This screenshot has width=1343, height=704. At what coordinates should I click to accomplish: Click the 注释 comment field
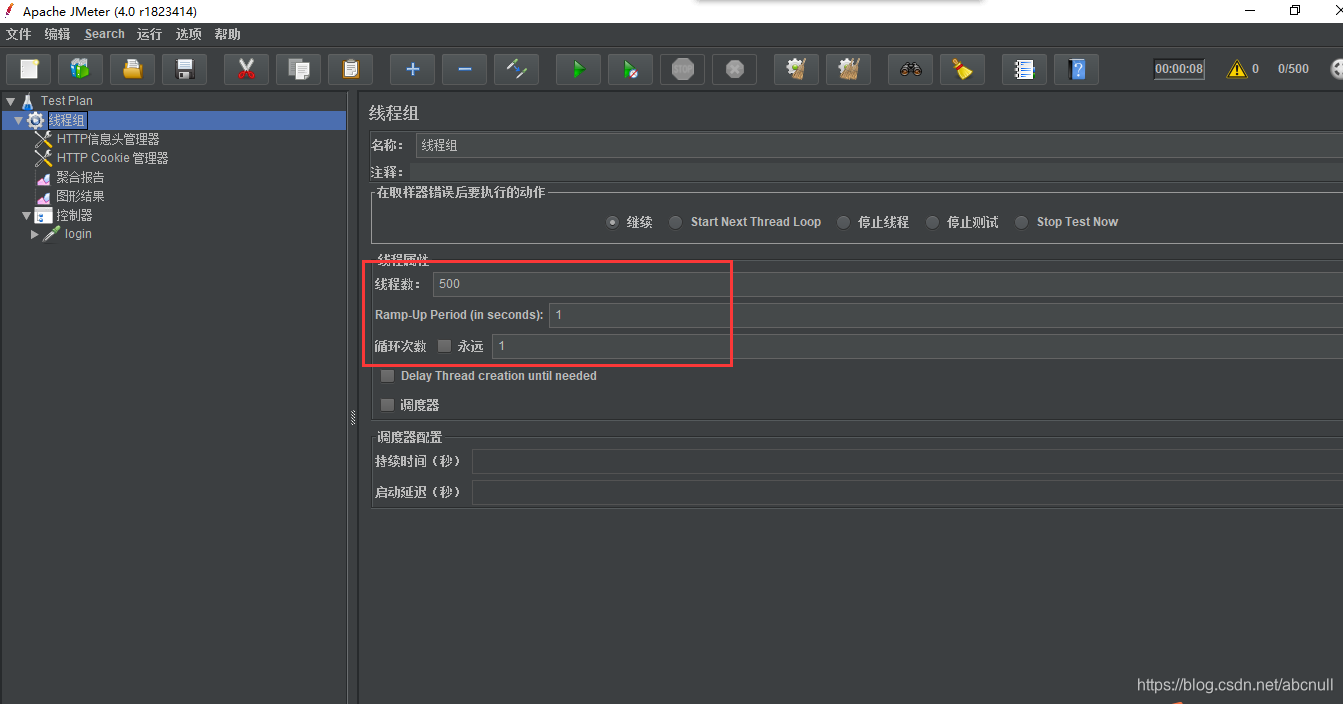click(x=876, y=172)
